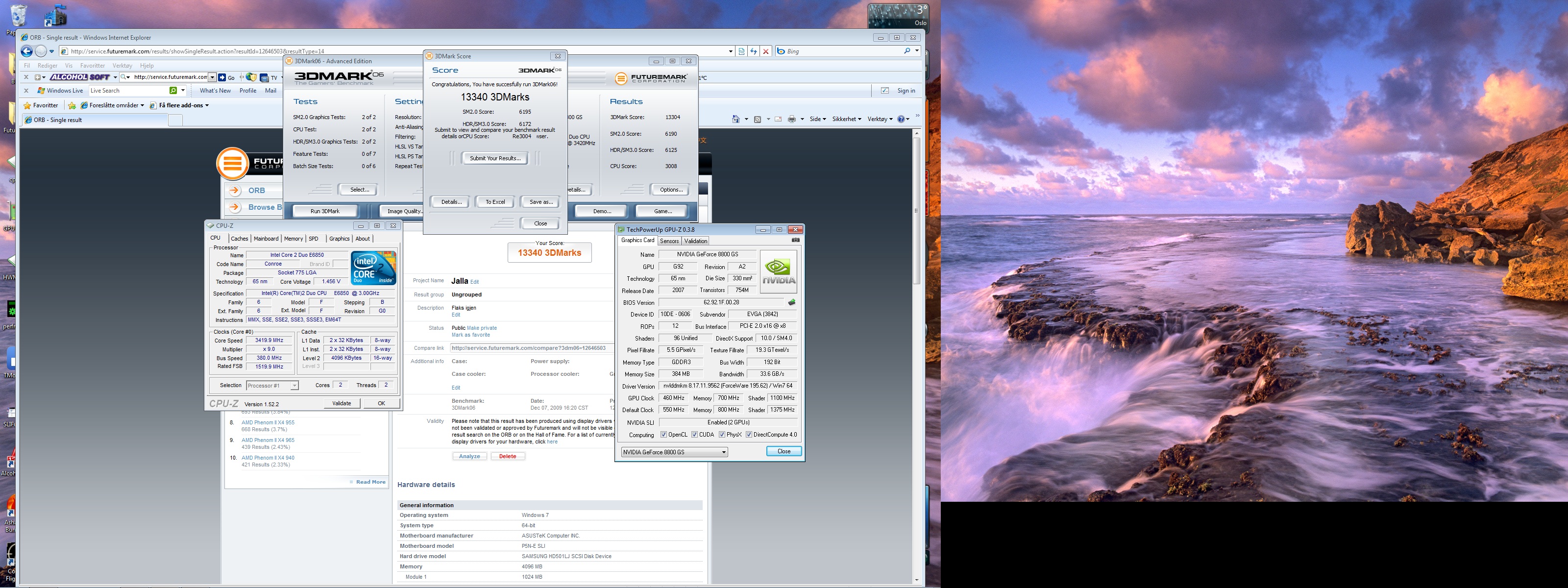Viewport: 1568px width, 588px height.
Task: Click the globe shield icon in Alcohol toolbar
Action: pyautogui.click(x=251, y=77)
